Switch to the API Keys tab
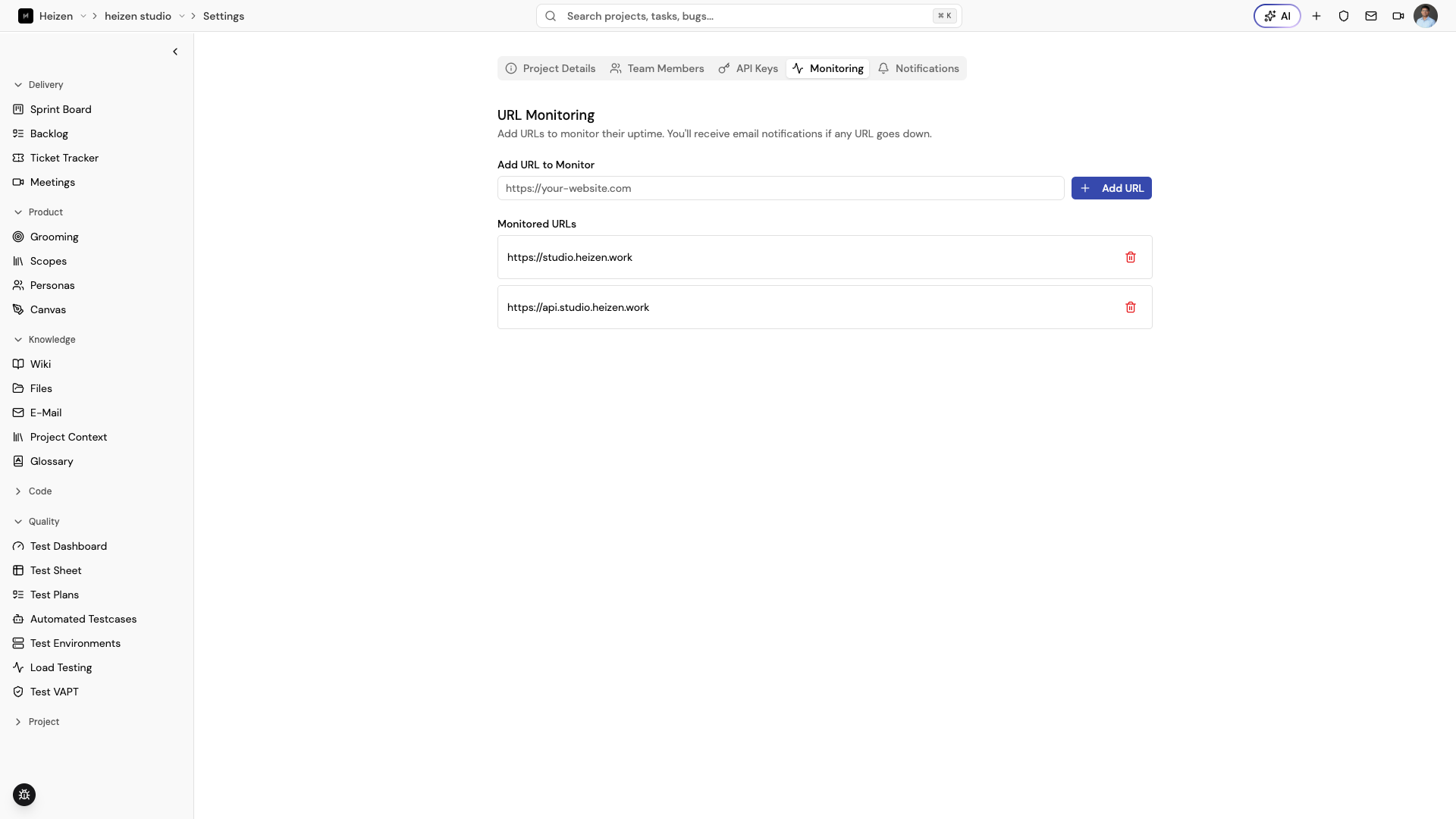Image resolution: width=1456 pixels, height=819 pixels. (748, 68)
